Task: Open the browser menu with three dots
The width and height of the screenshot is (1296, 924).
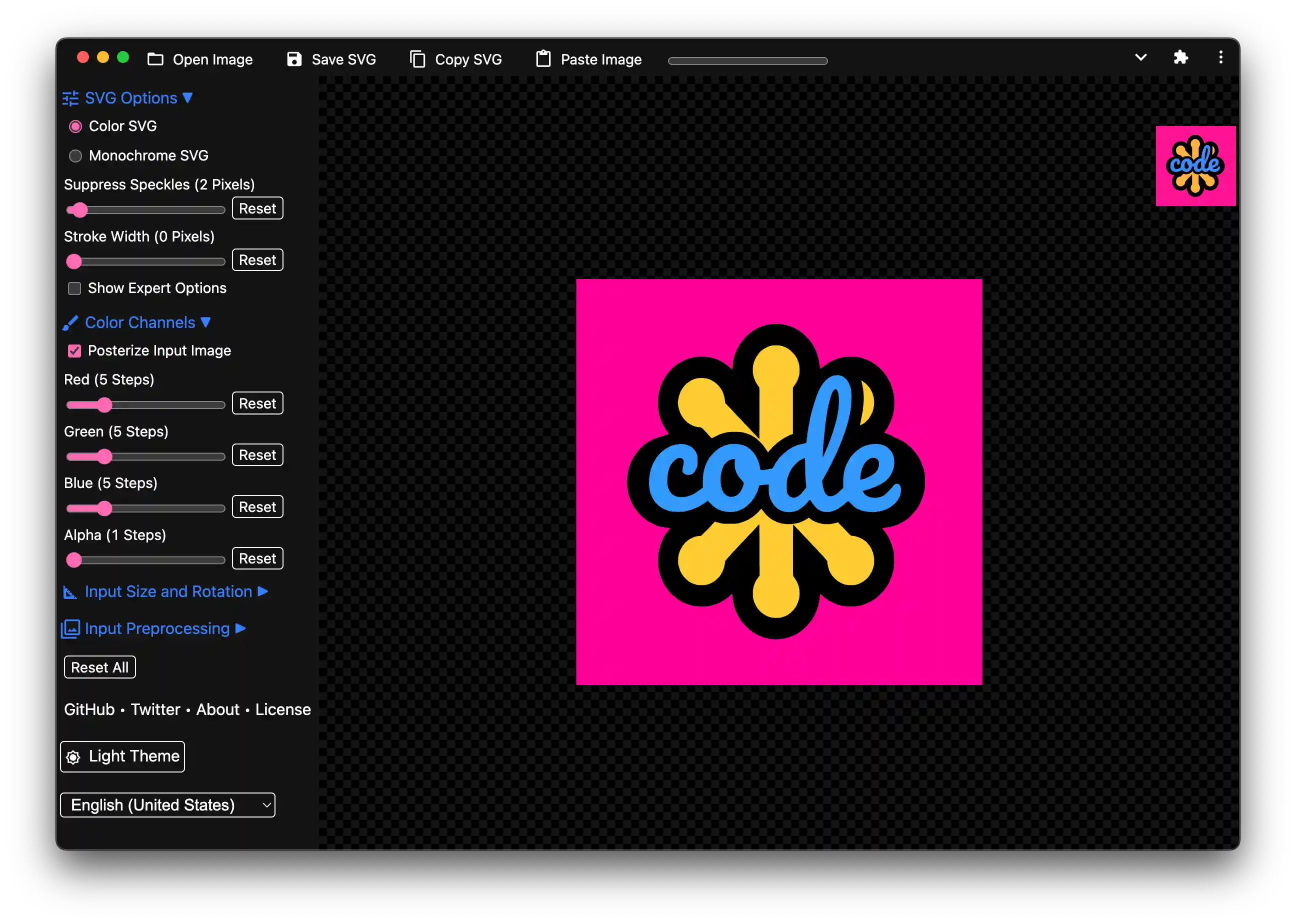Action: [1220, 57]
